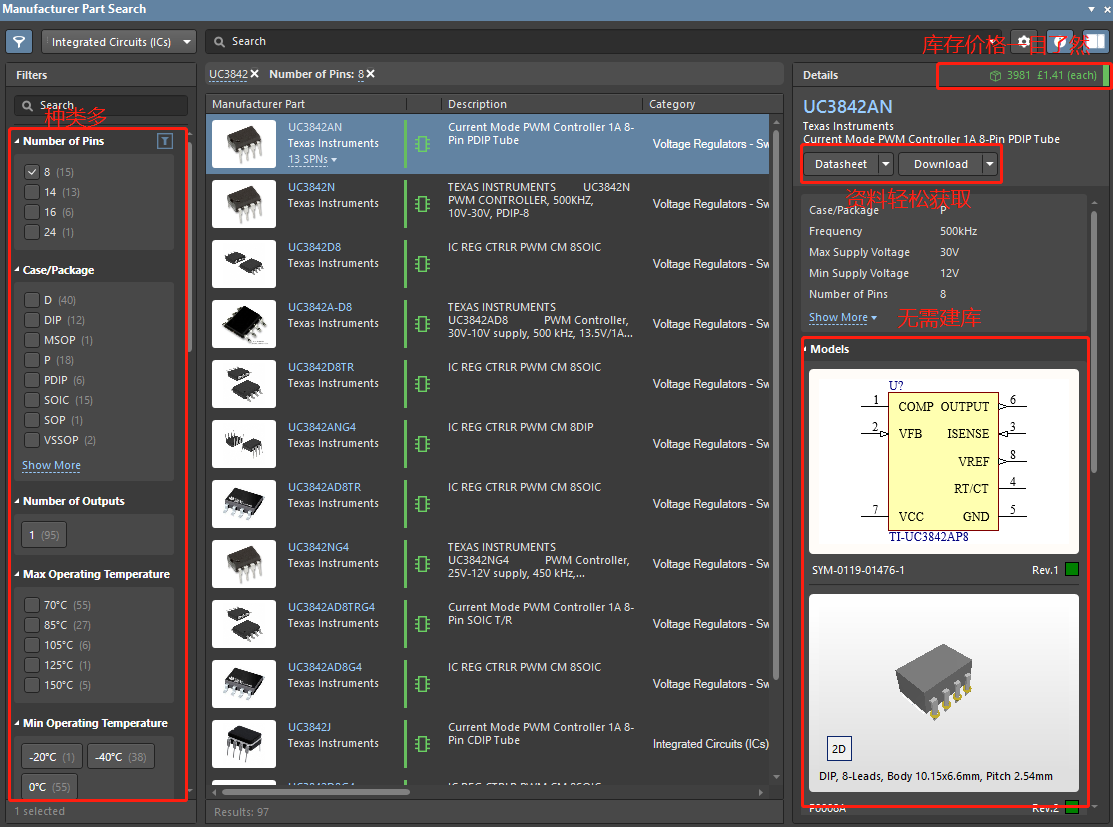Open the Datasheet dropdown arrow
This screenshot has width=1113, height=827.
885,164
